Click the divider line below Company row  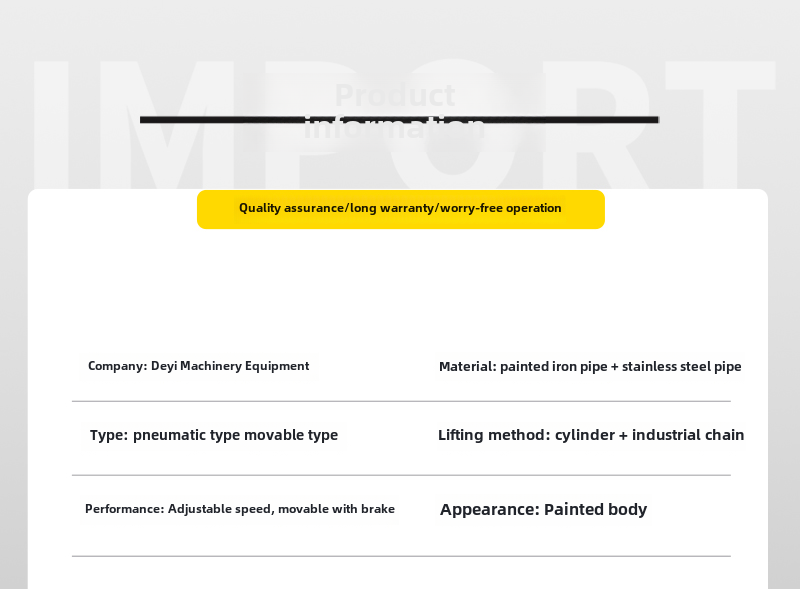(x=401, y=401)
